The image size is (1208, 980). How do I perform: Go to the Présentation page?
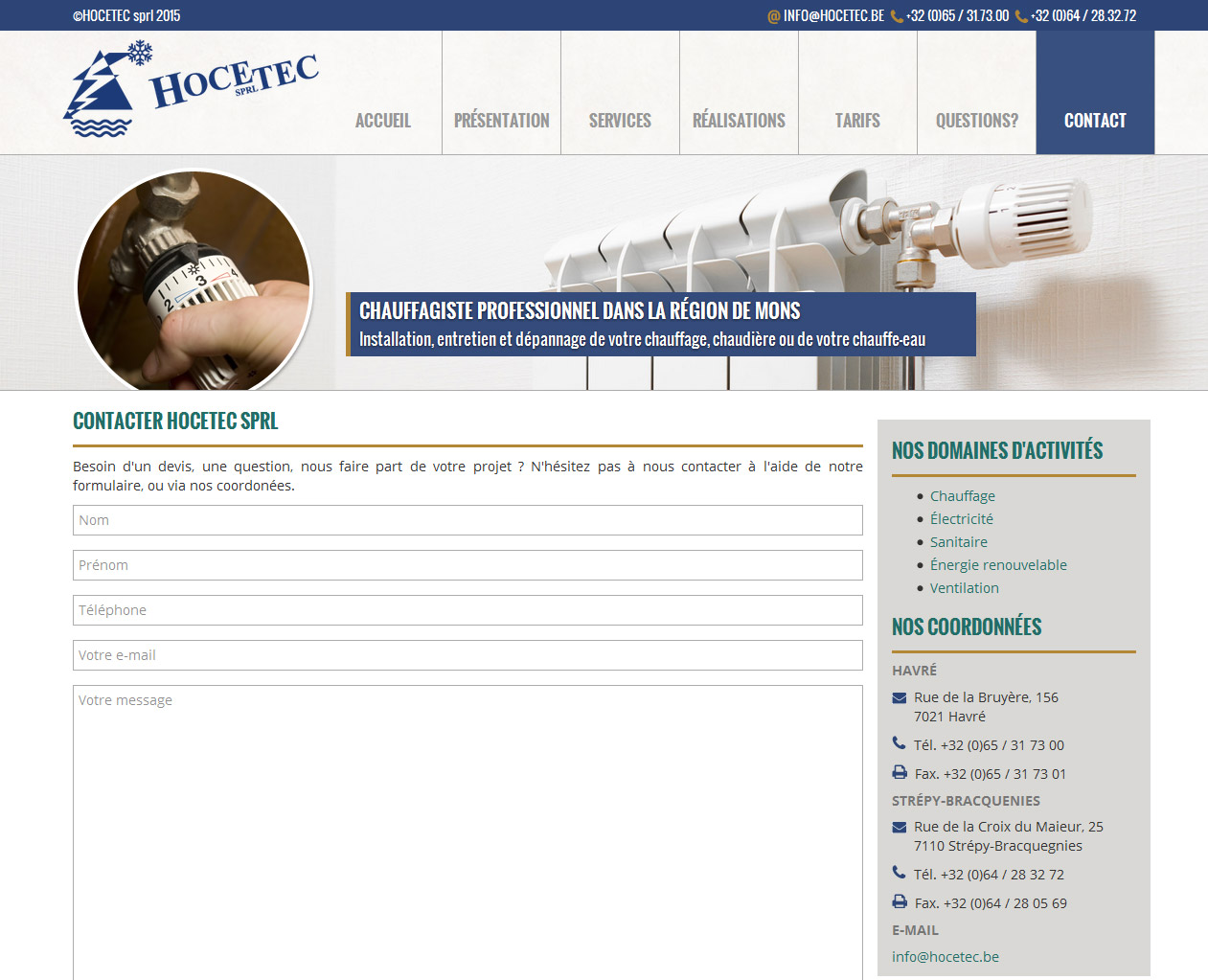(502, 121)
